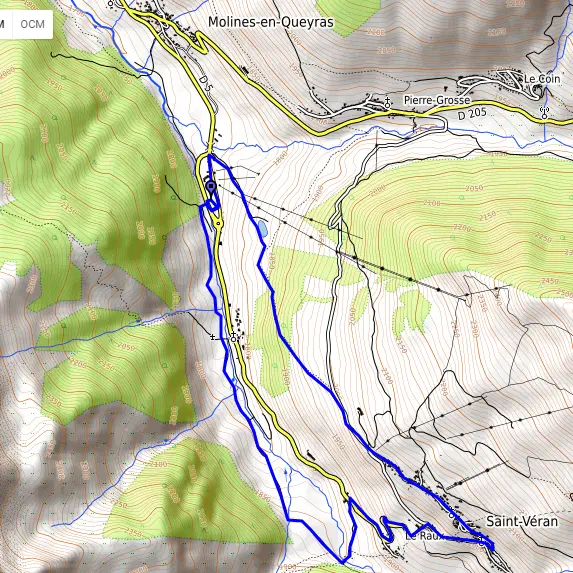
Task: Click the D 205 road label
Action: pos(472,114)
